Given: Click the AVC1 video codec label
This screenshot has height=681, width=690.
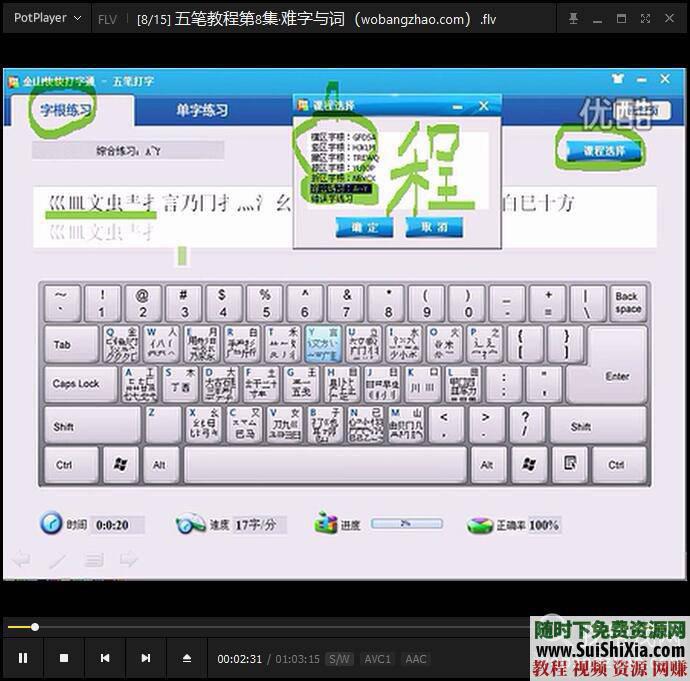Looking at the screenshot, I should [x=378, y=659].
